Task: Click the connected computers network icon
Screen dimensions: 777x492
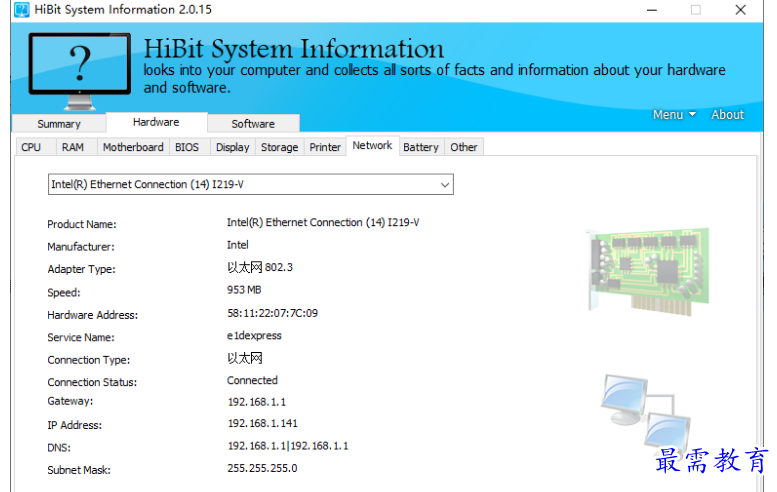Action: point(645,411)
